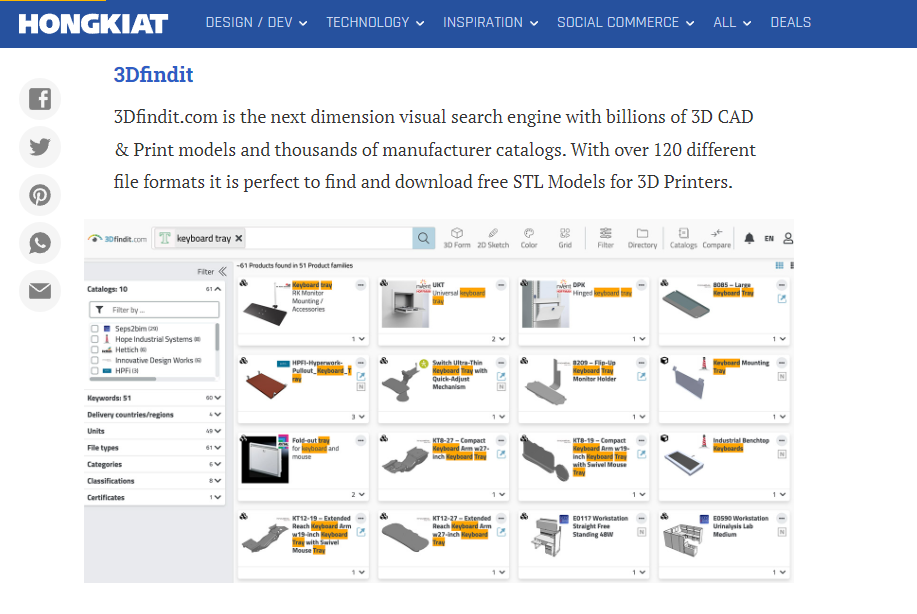
Task: Open the Catalogs tool
Action: (x=683, y=238)
